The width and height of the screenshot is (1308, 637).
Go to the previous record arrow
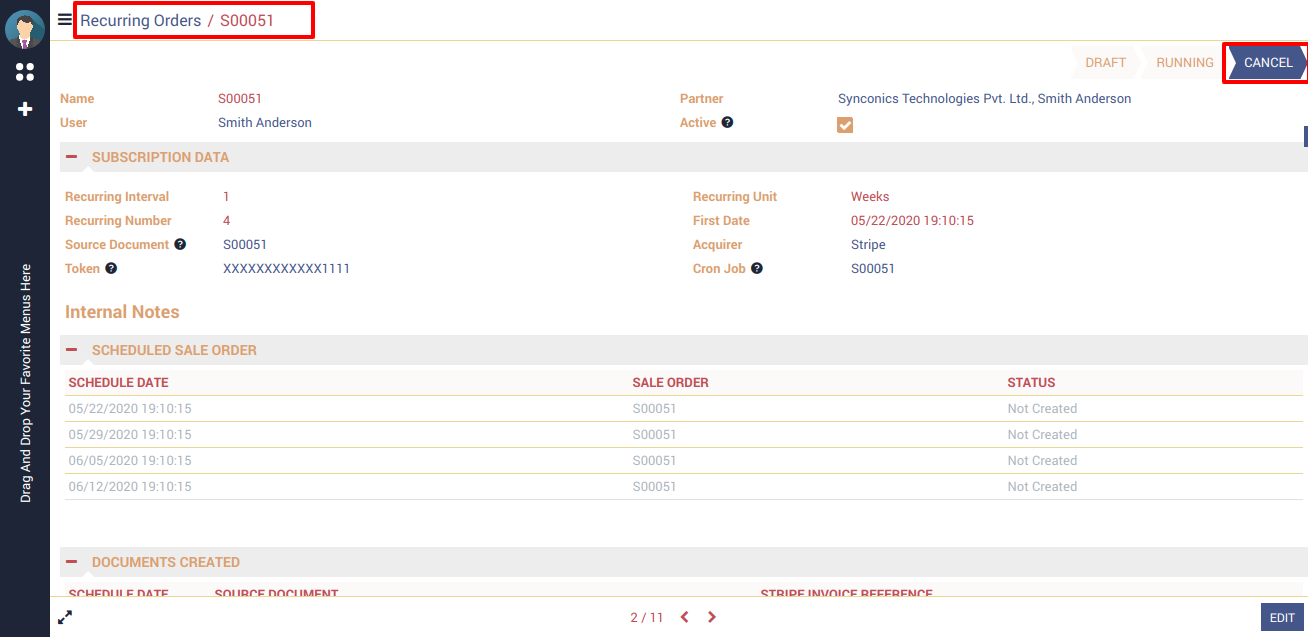[x=685, y=617]
